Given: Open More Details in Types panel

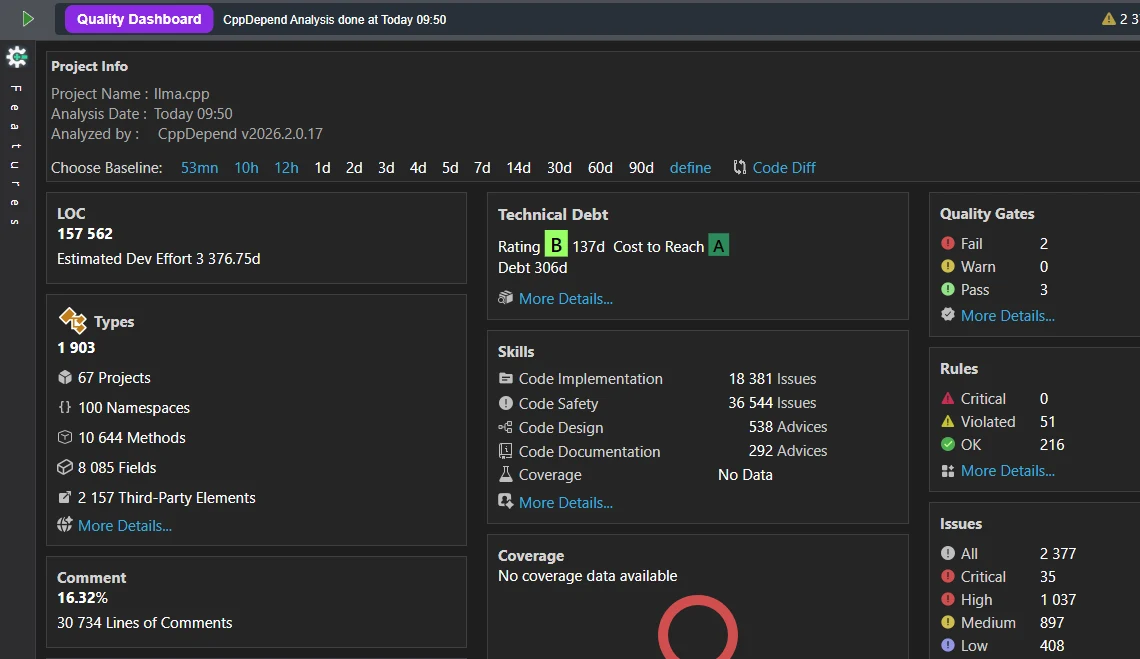Looking at the screenshot, I should [124, 525].
